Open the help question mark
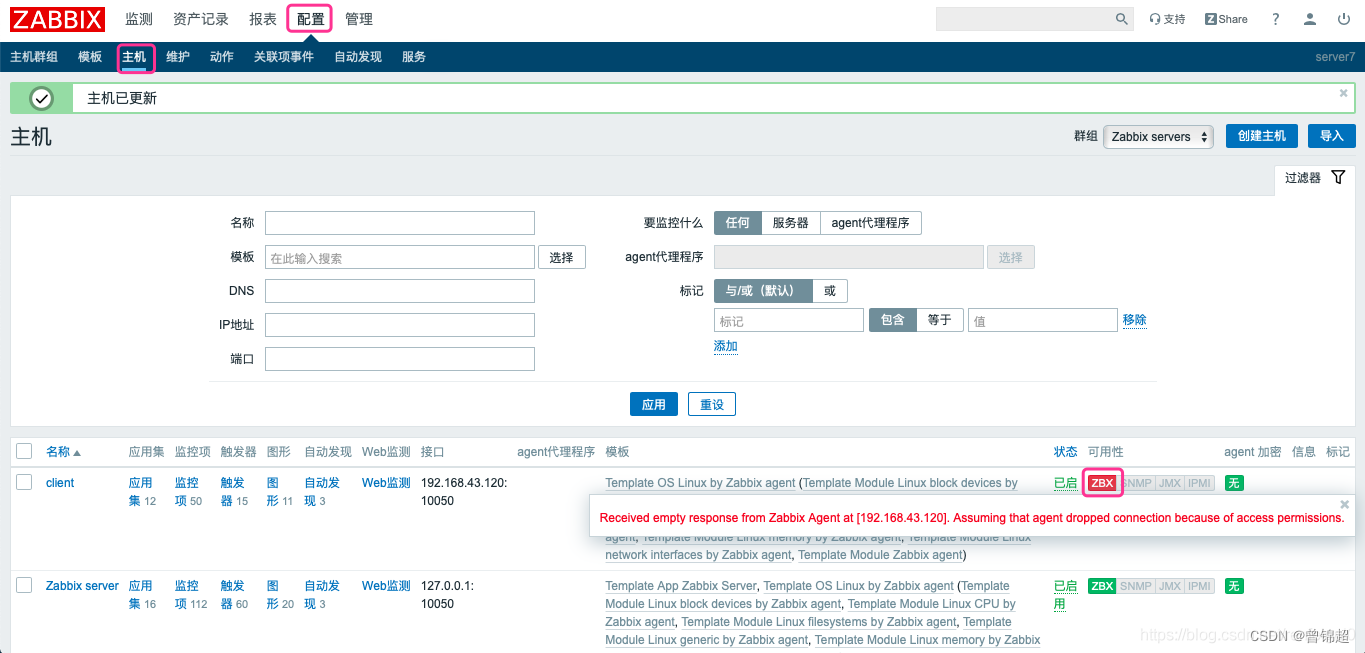Image resolution: width=1365 pixels, height=653 pixels. 1275,19
